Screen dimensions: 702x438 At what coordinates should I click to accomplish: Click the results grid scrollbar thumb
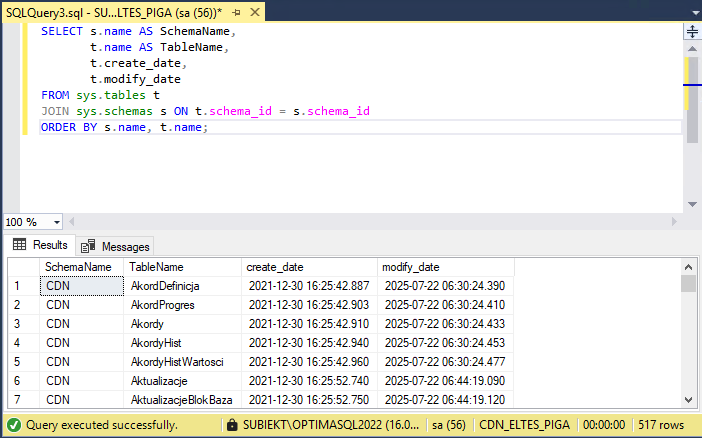[689, 283]
